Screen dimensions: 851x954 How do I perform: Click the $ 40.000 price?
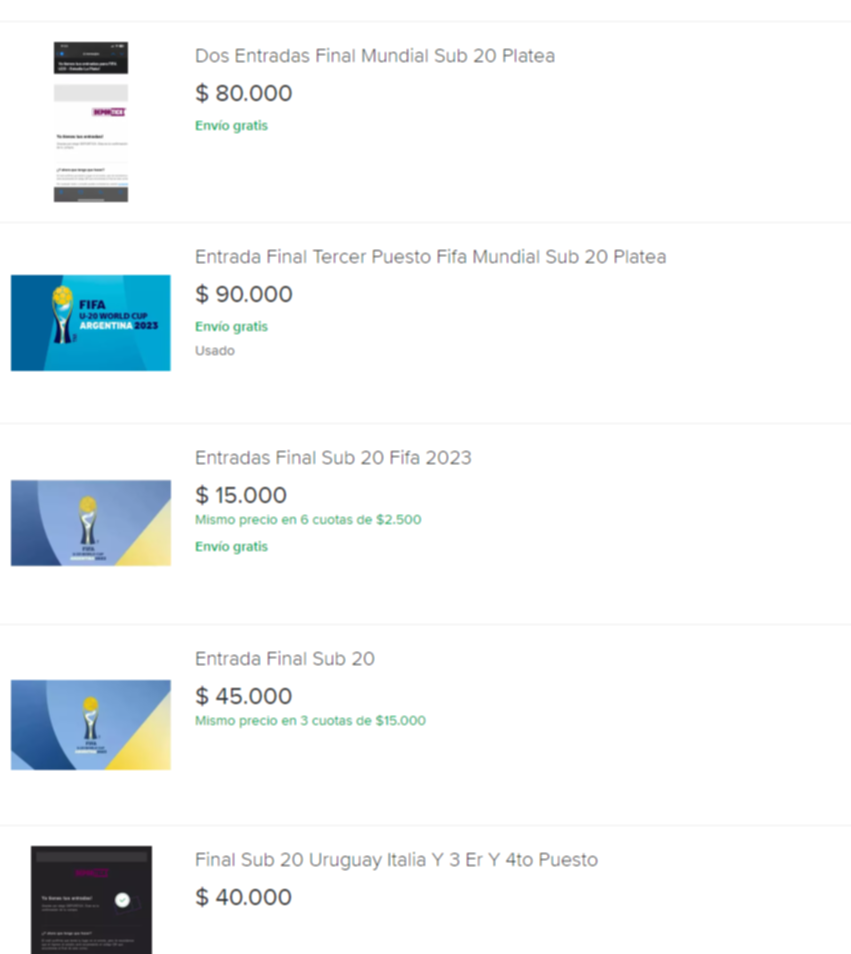click(243, 897)
